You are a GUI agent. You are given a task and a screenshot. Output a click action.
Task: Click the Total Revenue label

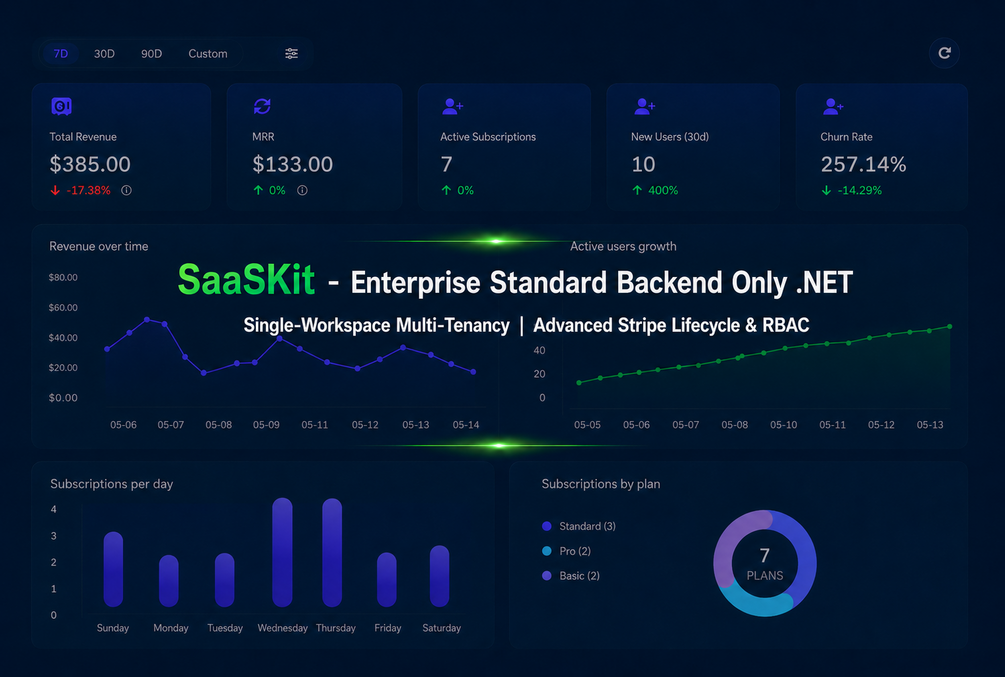83,137
